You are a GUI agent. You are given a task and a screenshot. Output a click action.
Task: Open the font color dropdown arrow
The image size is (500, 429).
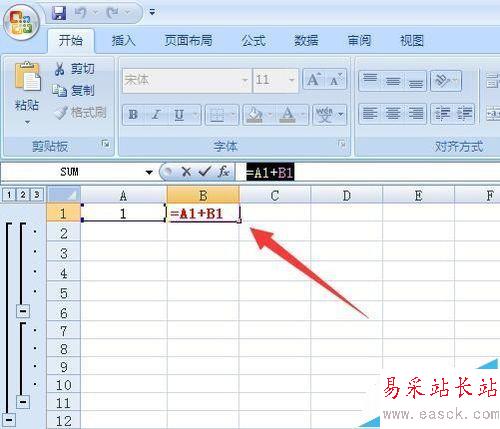pyautogui.click(x=303, y=115)
